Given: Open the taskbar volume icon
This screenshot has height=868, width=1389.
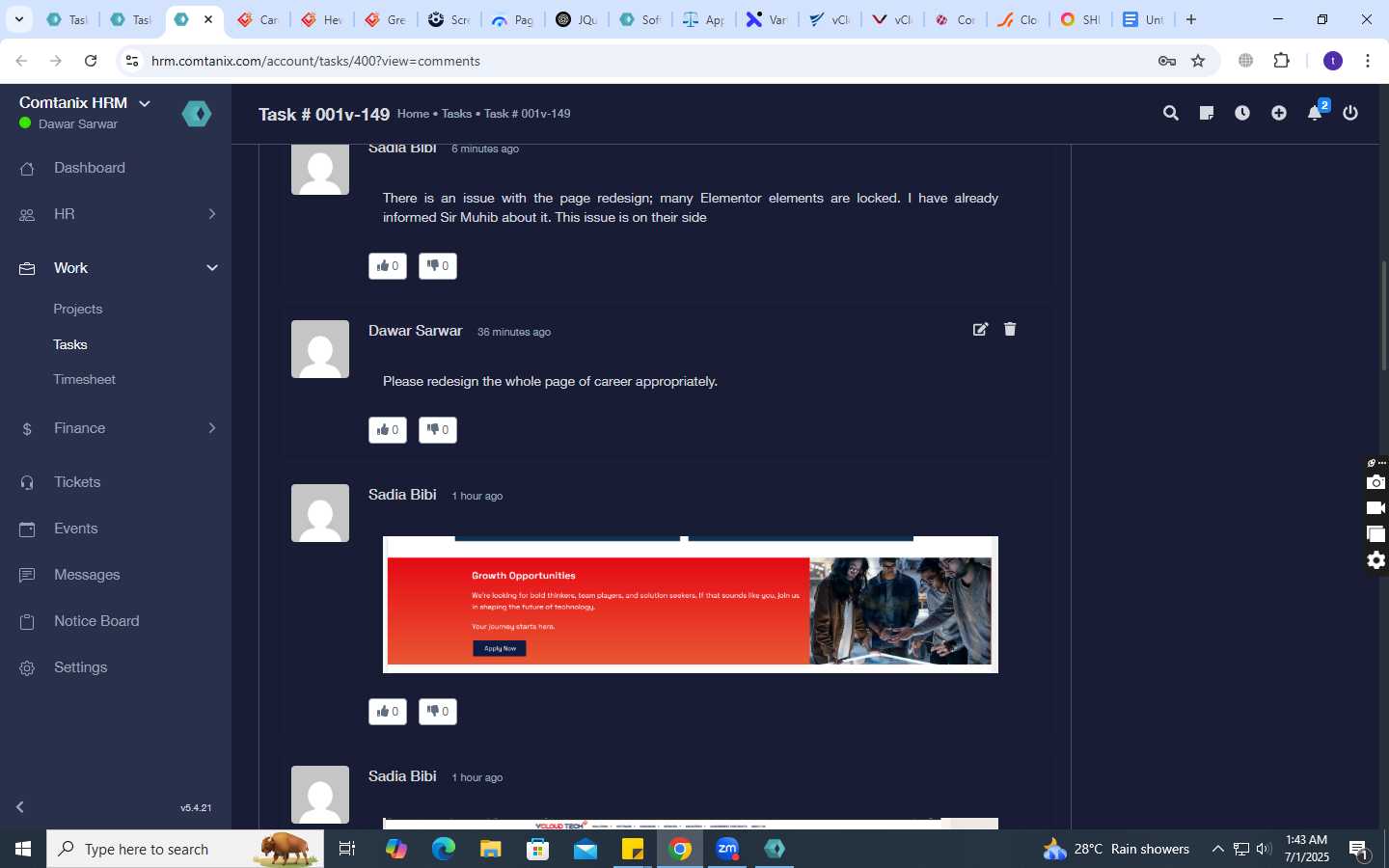Looking at the screenshot, I should click(x=1264, y=849).
